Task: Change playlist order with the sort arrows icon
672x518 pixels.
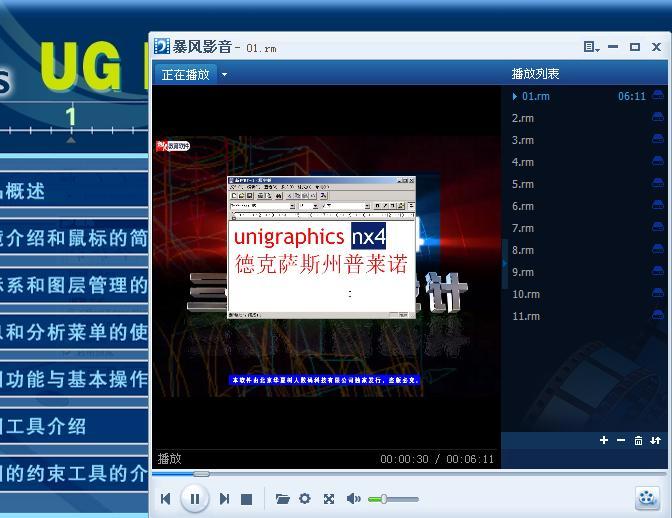Action: 655,440
